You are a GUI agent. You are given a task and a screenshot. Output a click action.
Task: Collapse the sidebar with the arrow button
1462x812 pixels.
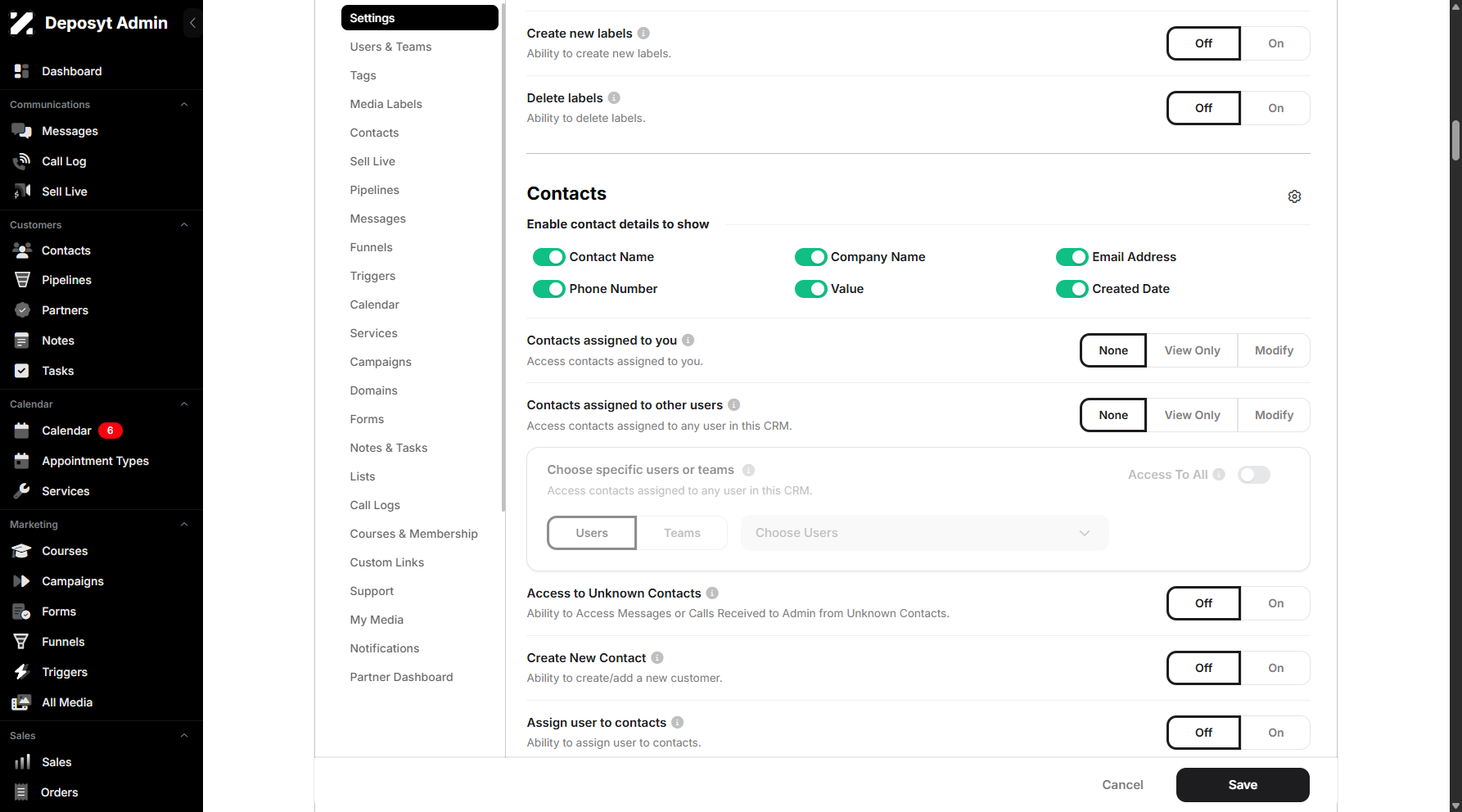(x=192, y=23)
